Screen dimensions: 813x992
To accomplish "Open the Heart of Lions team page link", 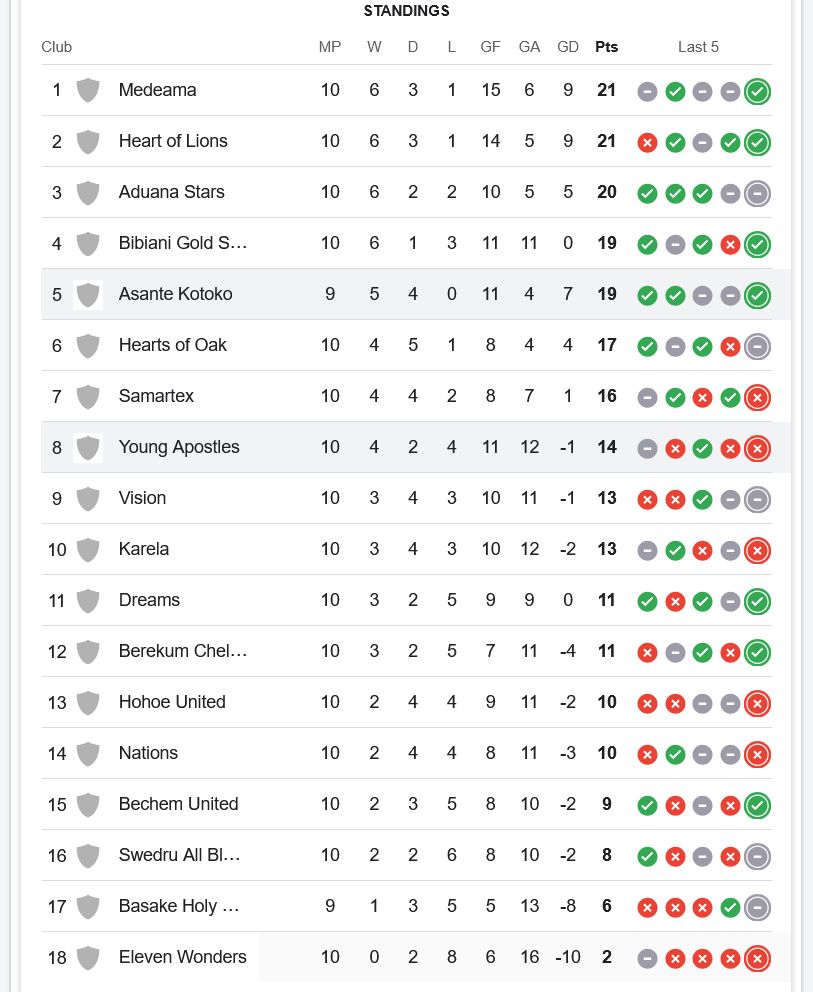I will click(x=173, y=141).
